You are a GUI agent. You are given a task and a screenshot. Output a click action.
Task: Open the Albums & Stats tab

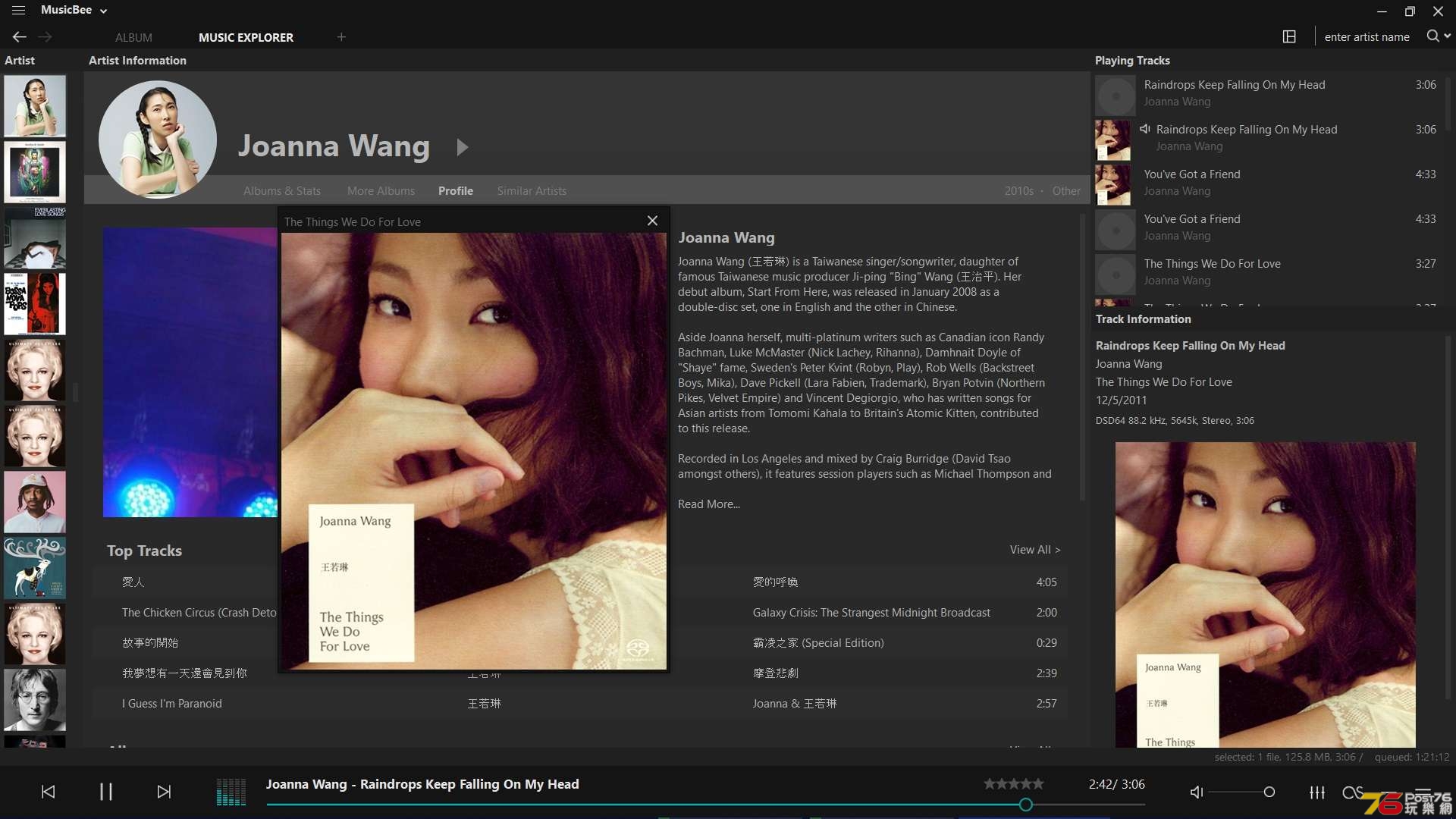[x=282, y=191]
